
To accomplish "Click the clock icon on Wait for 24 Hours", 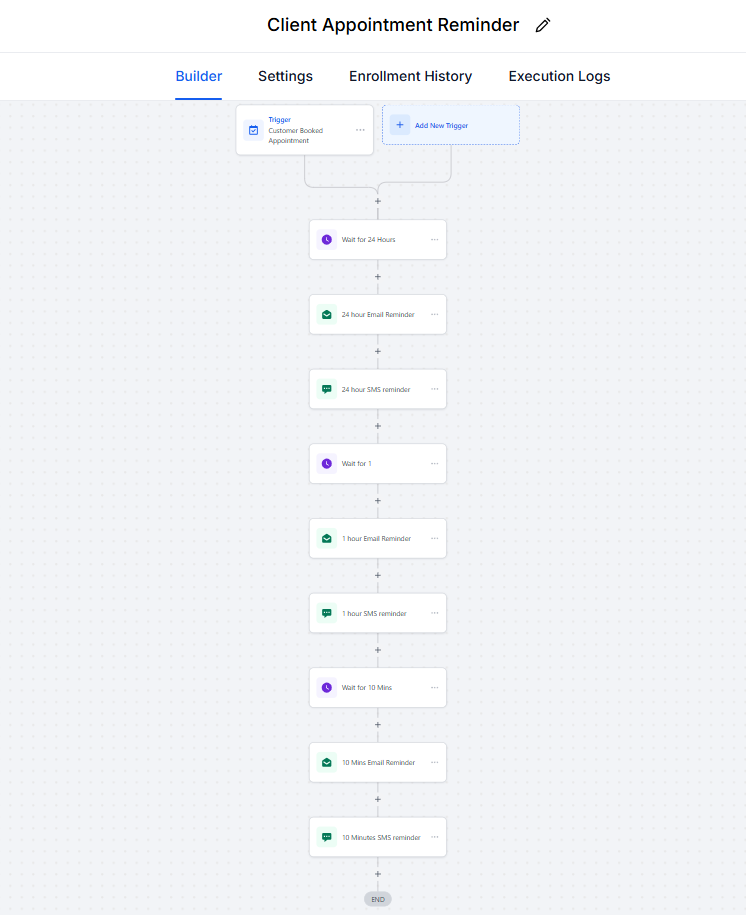I will [326, 240].
